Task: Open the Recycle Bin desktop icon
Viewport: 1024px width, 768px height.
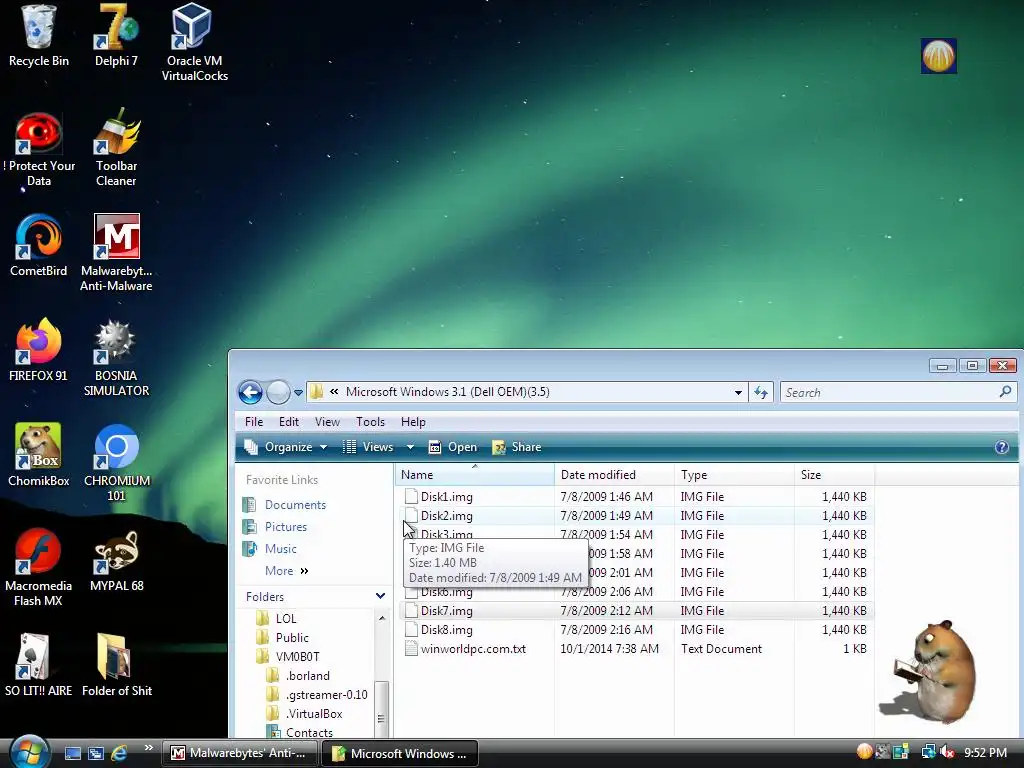Action: (39, 36)
